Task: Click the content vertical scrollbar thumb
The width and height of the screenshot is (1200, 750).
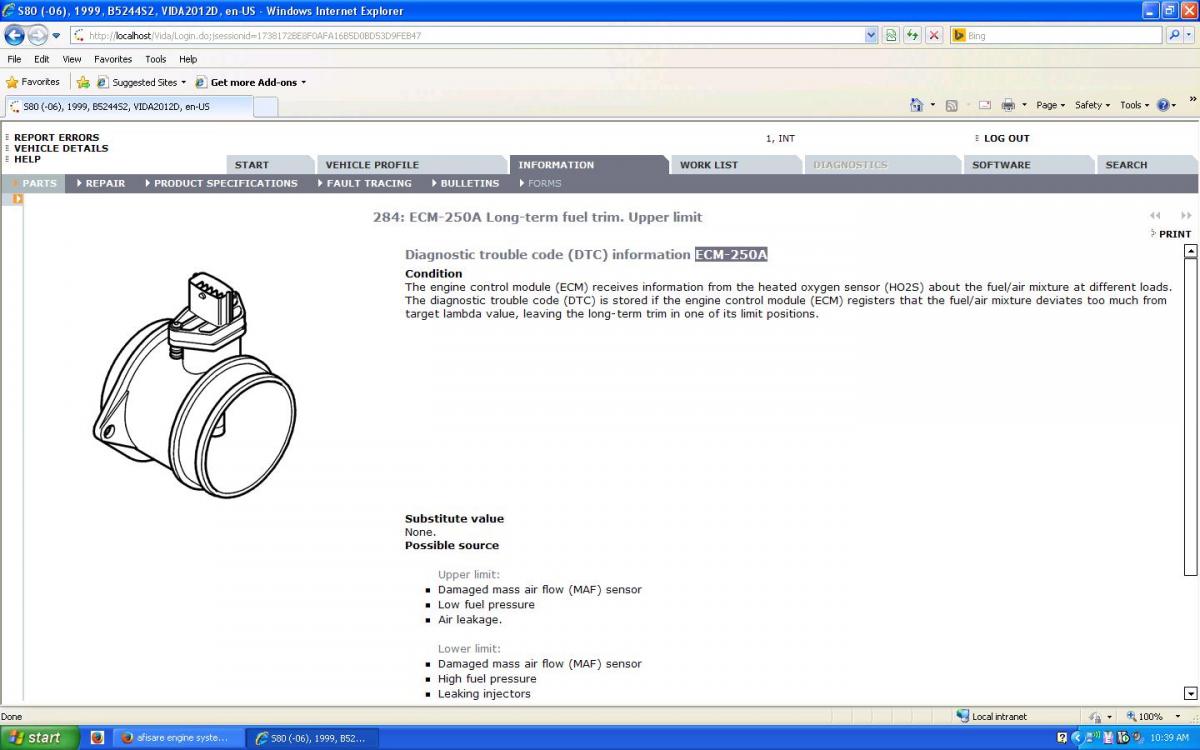Action: click(1190, 416)
